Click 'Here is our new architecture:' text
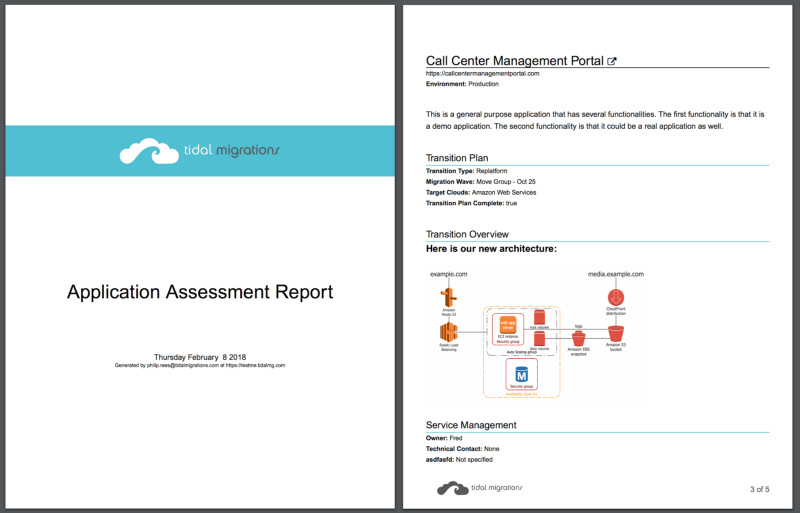This screenshot has width=800, height=513. (491, 249)
